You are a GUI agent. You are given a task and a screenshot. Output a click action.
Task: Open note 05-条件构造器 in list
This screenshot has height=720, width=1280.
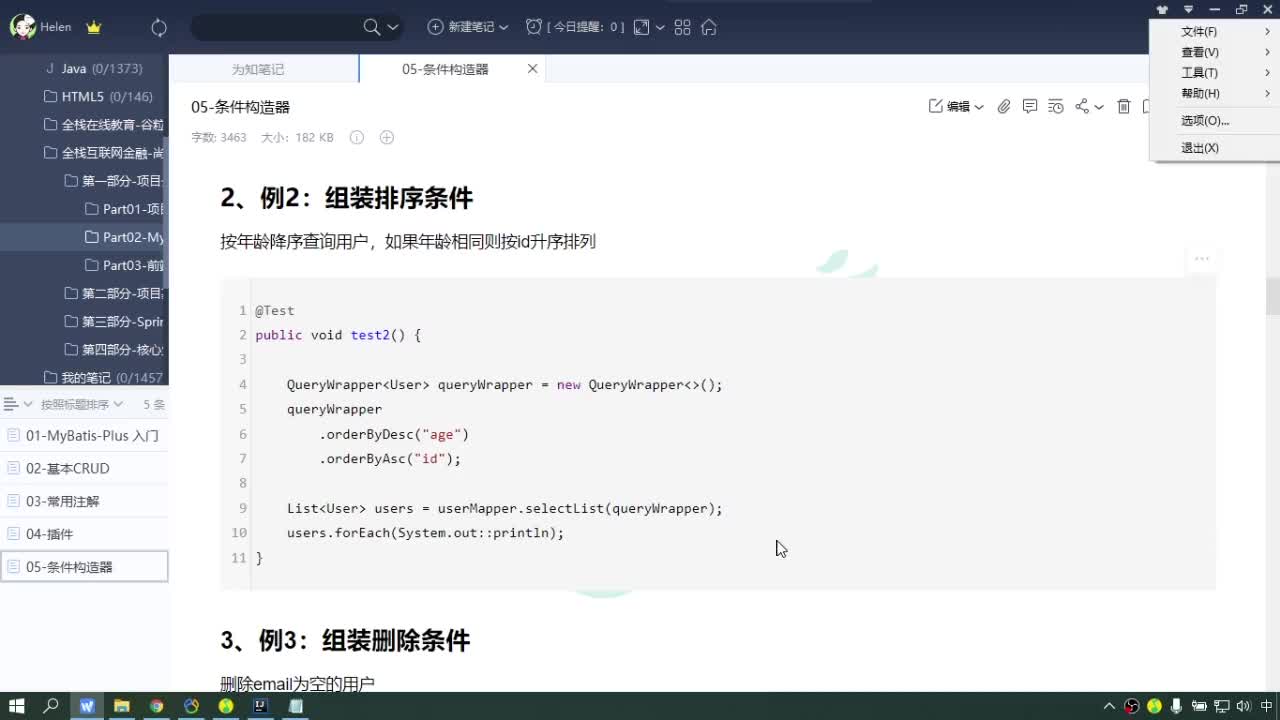(84, 567)
